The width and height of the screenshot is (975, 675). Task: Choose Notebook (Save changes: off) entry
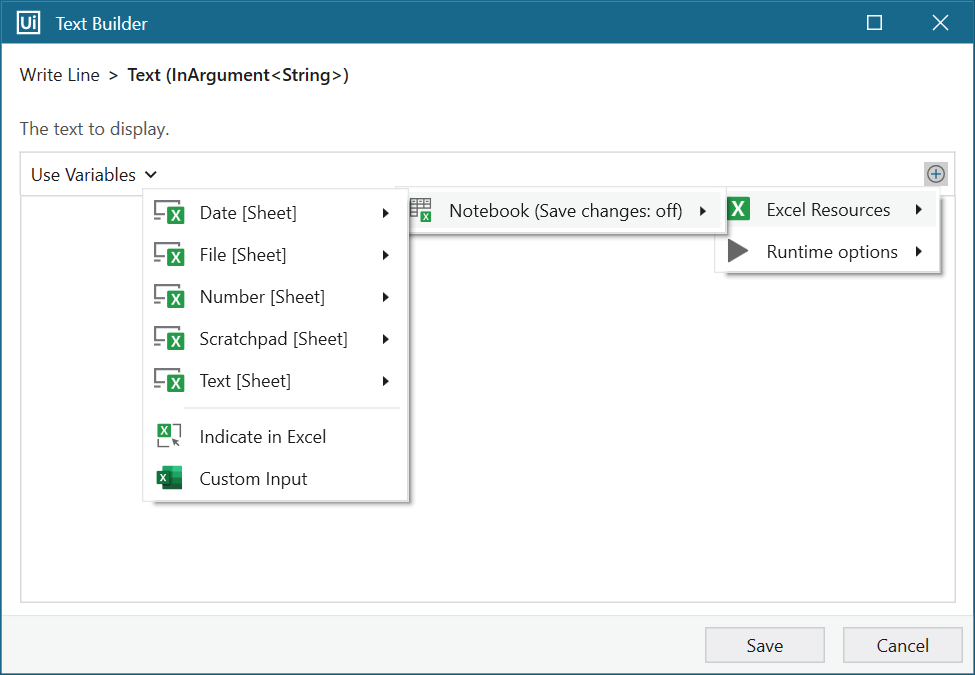pyautogui.click(x=565, y=211)
